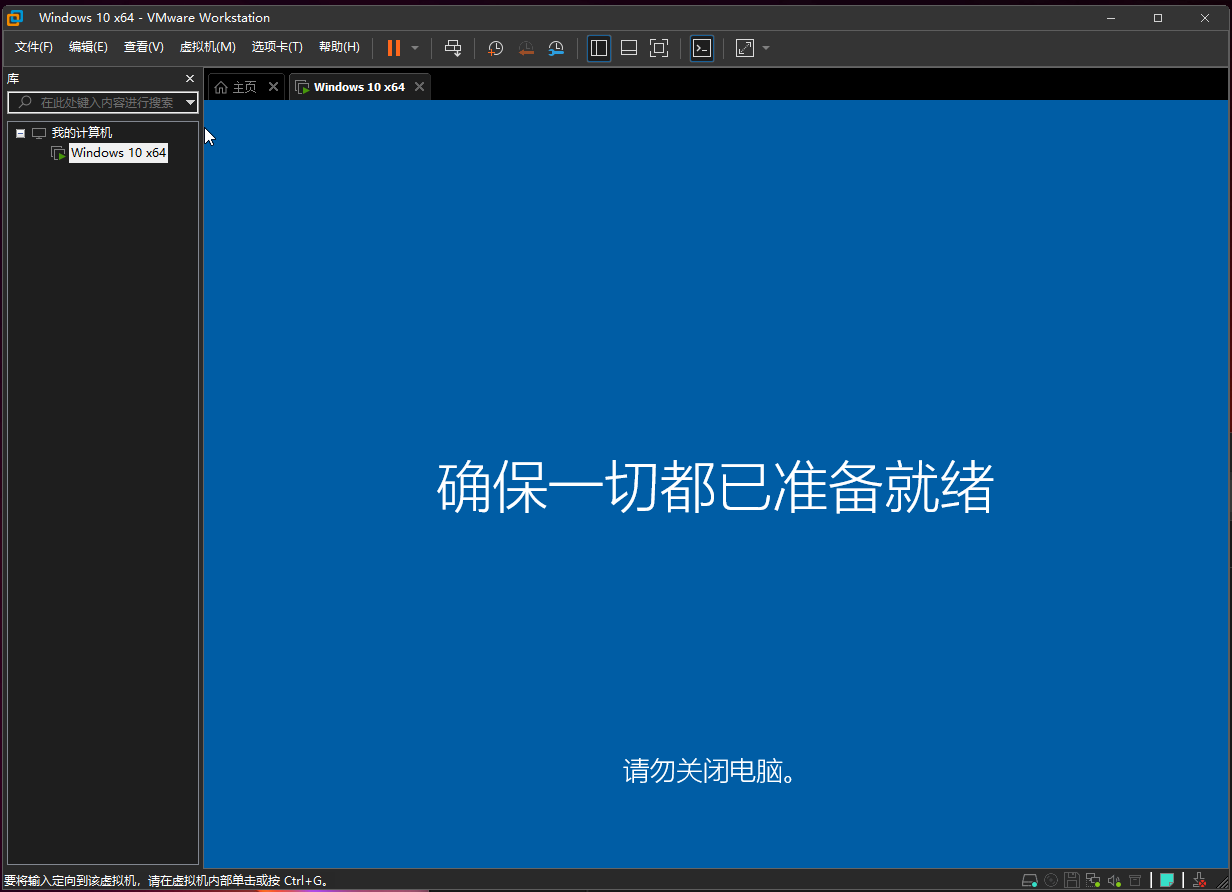Click the cyan message log note icon

(x=1166, y=880)
